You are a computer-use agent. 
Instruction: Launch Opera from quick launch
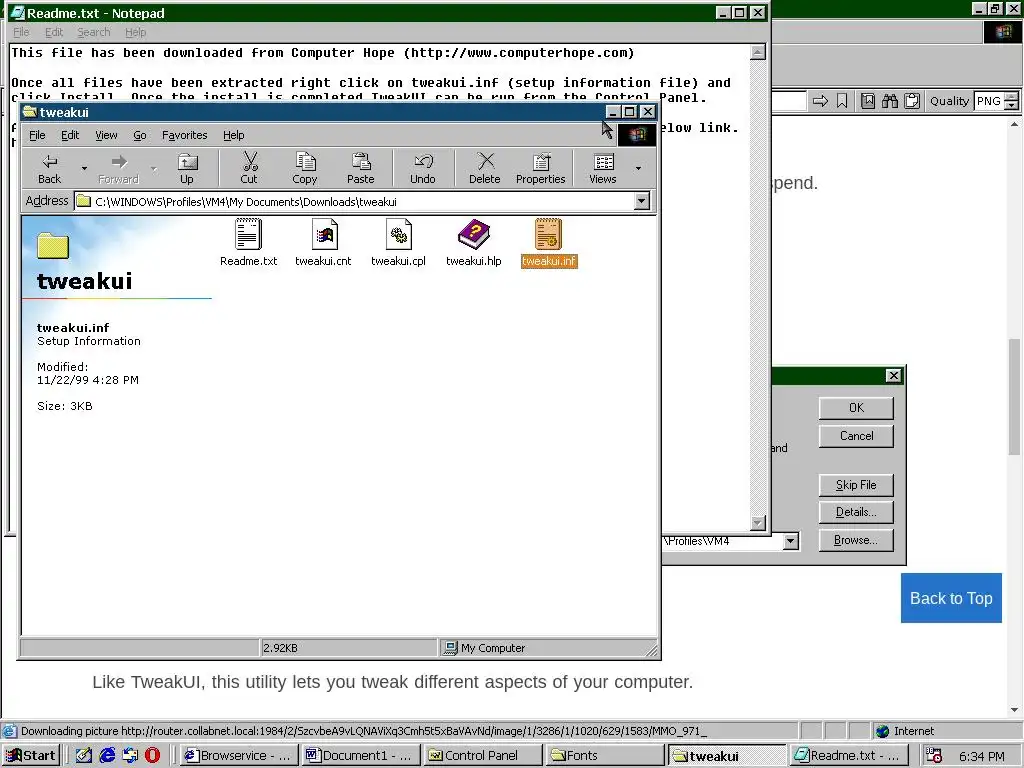coord(152,756)
